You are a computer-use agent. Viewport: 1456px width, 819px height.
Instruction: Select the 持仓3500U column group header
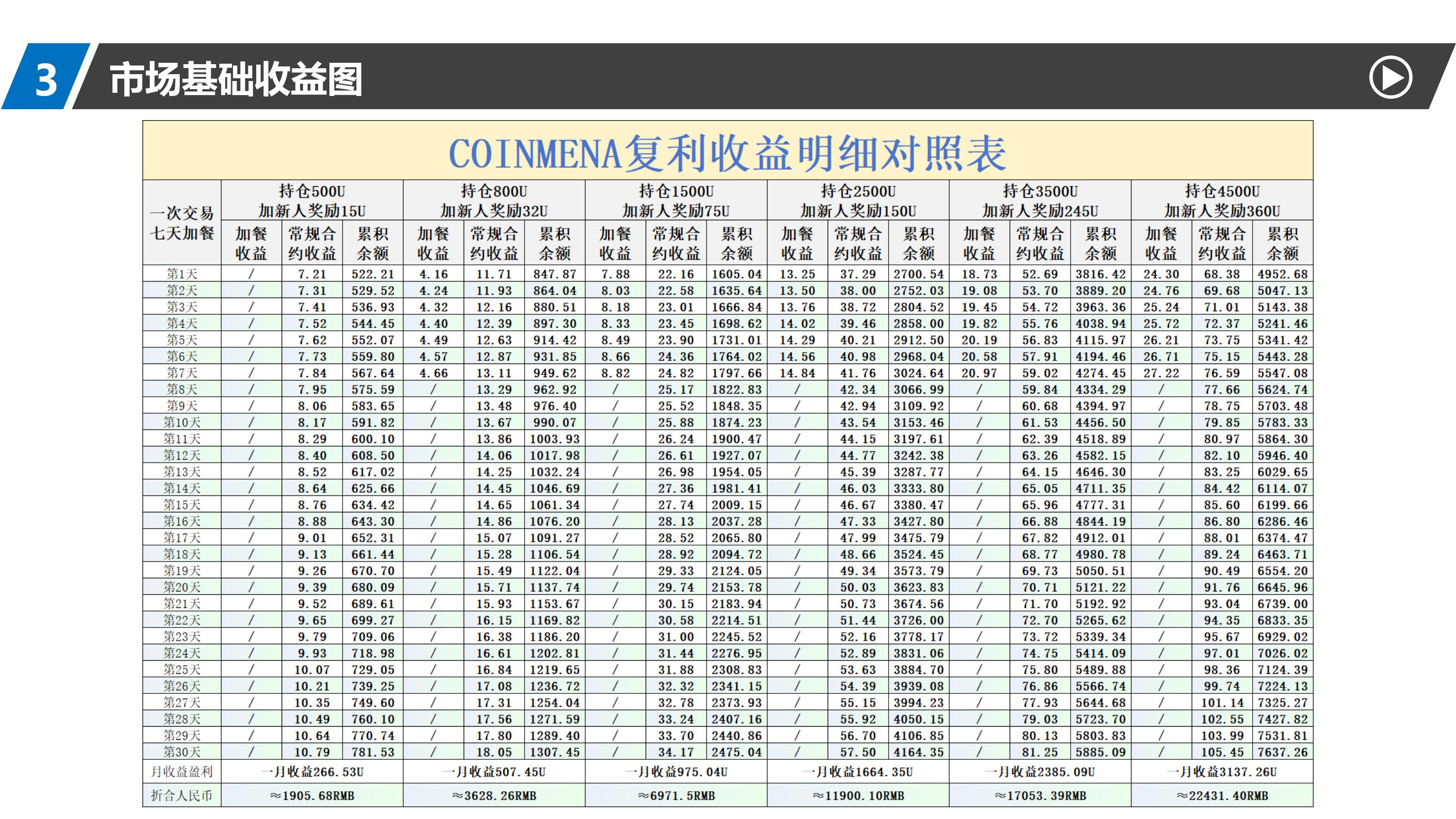[1040, 201]
